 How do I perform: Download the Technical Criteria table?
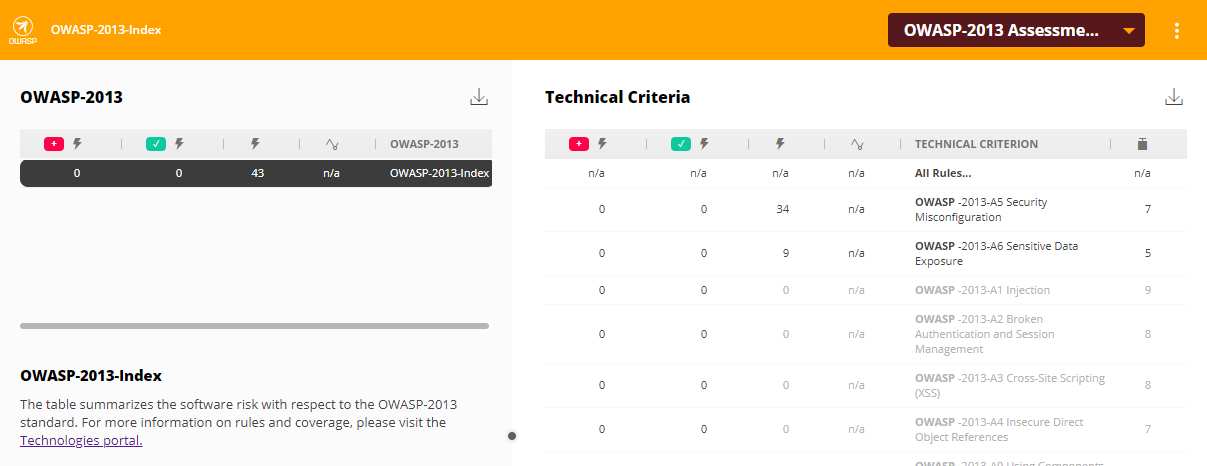(1174, 97)
